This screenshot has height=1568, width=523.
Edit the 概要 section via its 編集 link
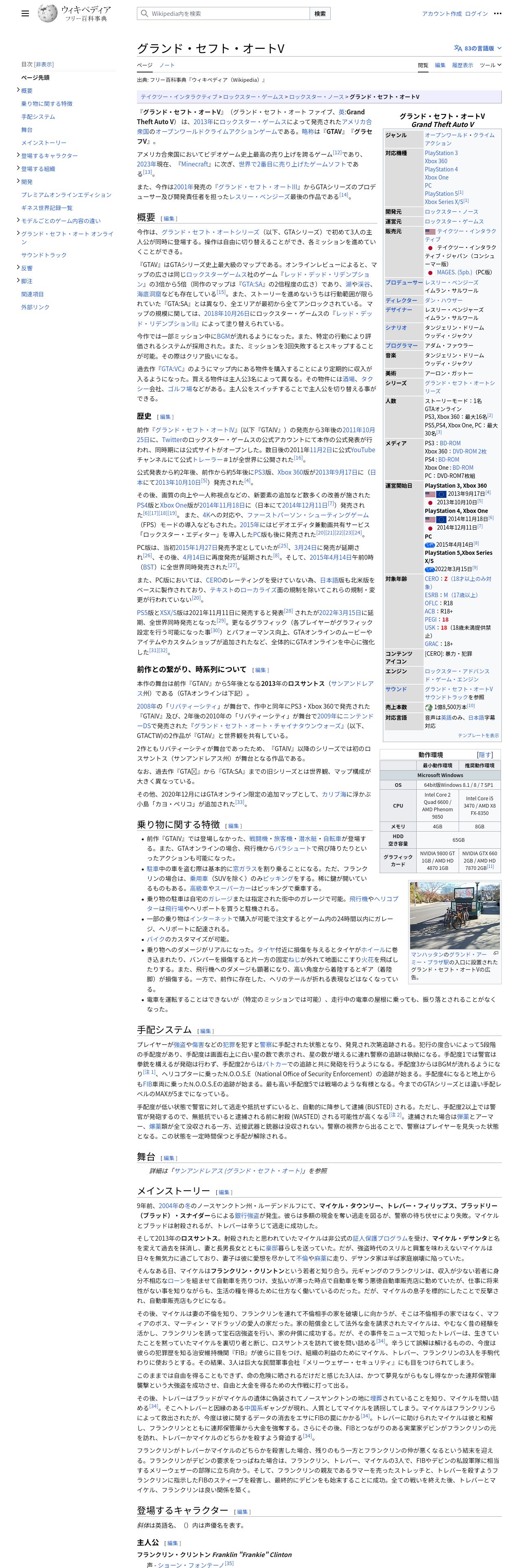(169, 219)
